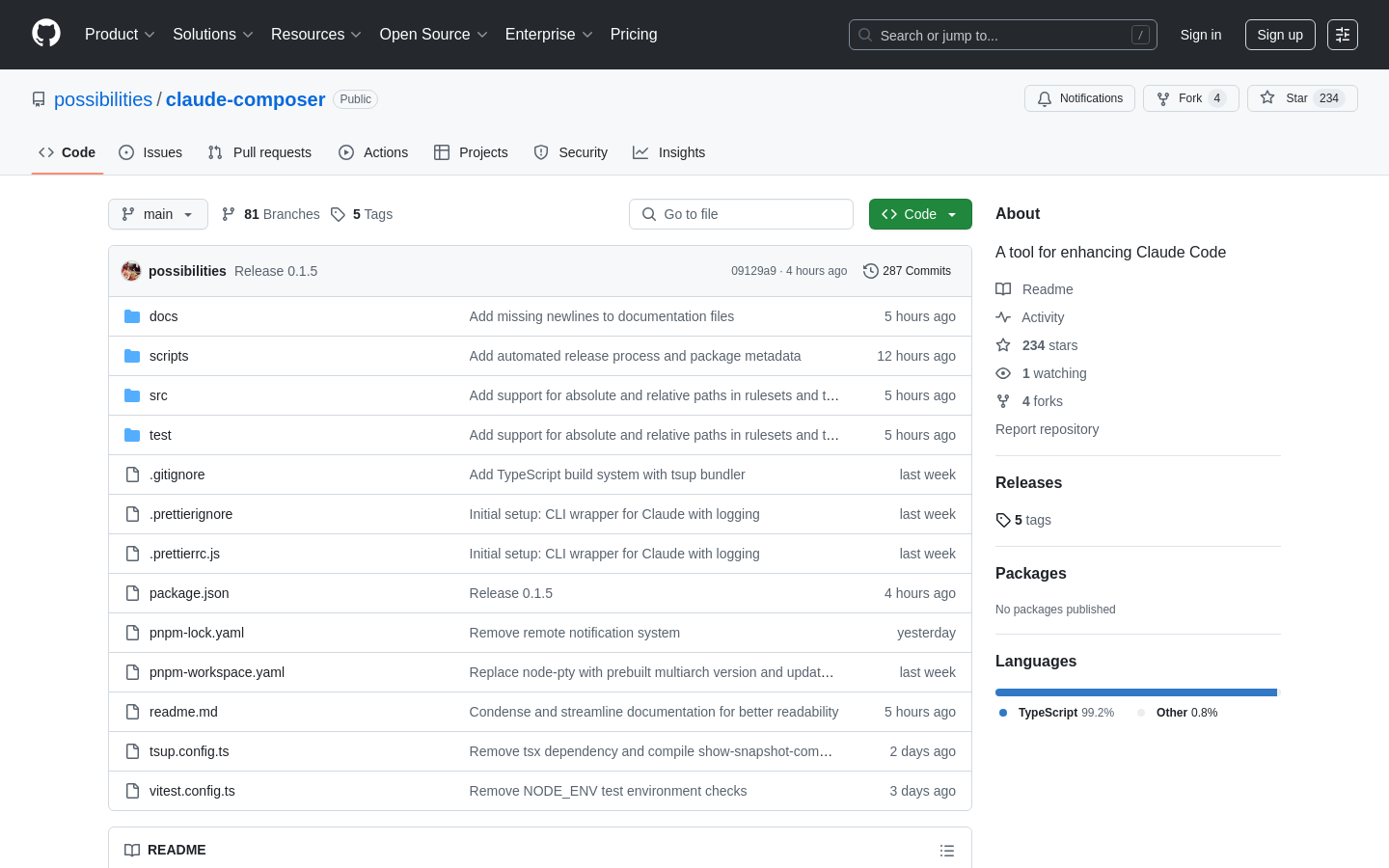The image size is (1389, 868).
Task: Open commit 'Remove remote notification system'
Action: click(x=575, y=633)
